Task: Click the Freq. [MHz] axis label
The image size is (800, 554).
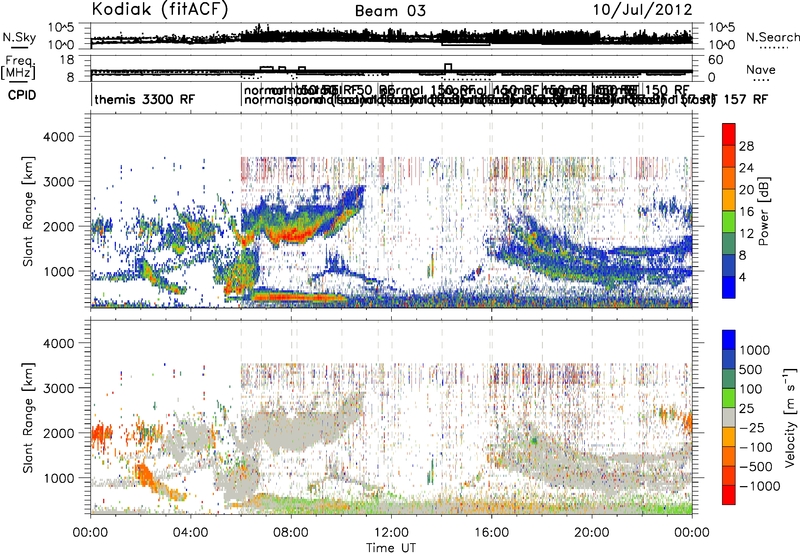Action: click(18, 67)
